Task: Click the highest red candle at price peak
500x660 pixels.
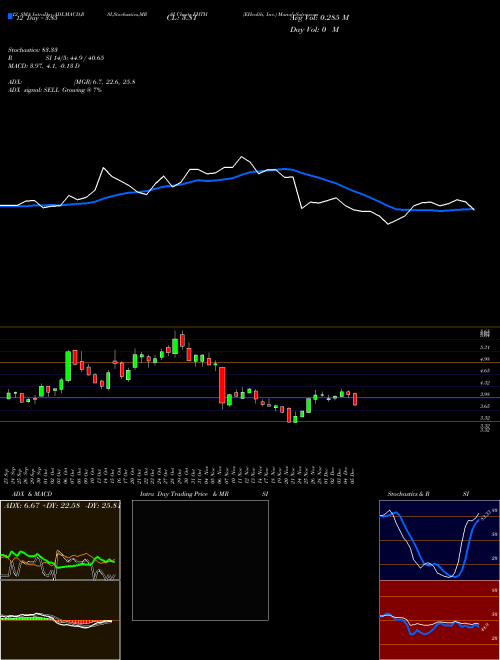Action: (x=182, y=340)
